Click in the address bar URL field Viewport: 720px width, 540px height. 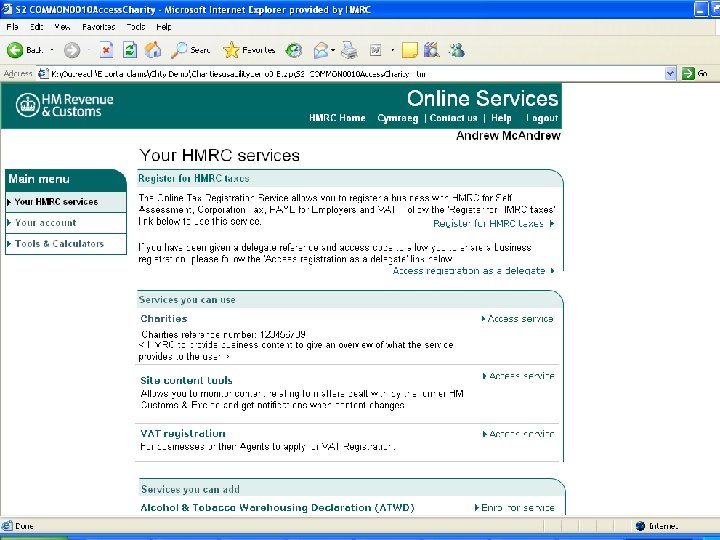356,73
